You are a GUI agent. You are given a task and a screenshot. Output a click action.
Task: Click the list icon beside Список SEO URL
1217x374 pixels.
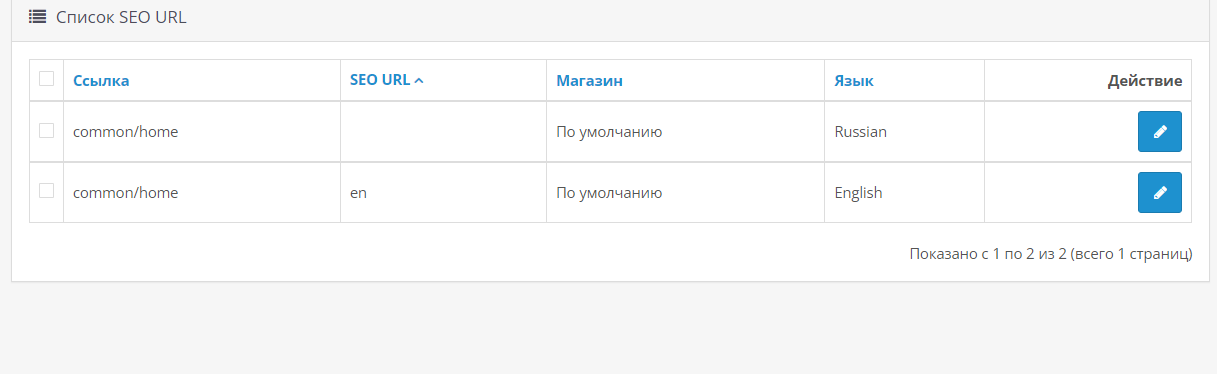(38, 17)
